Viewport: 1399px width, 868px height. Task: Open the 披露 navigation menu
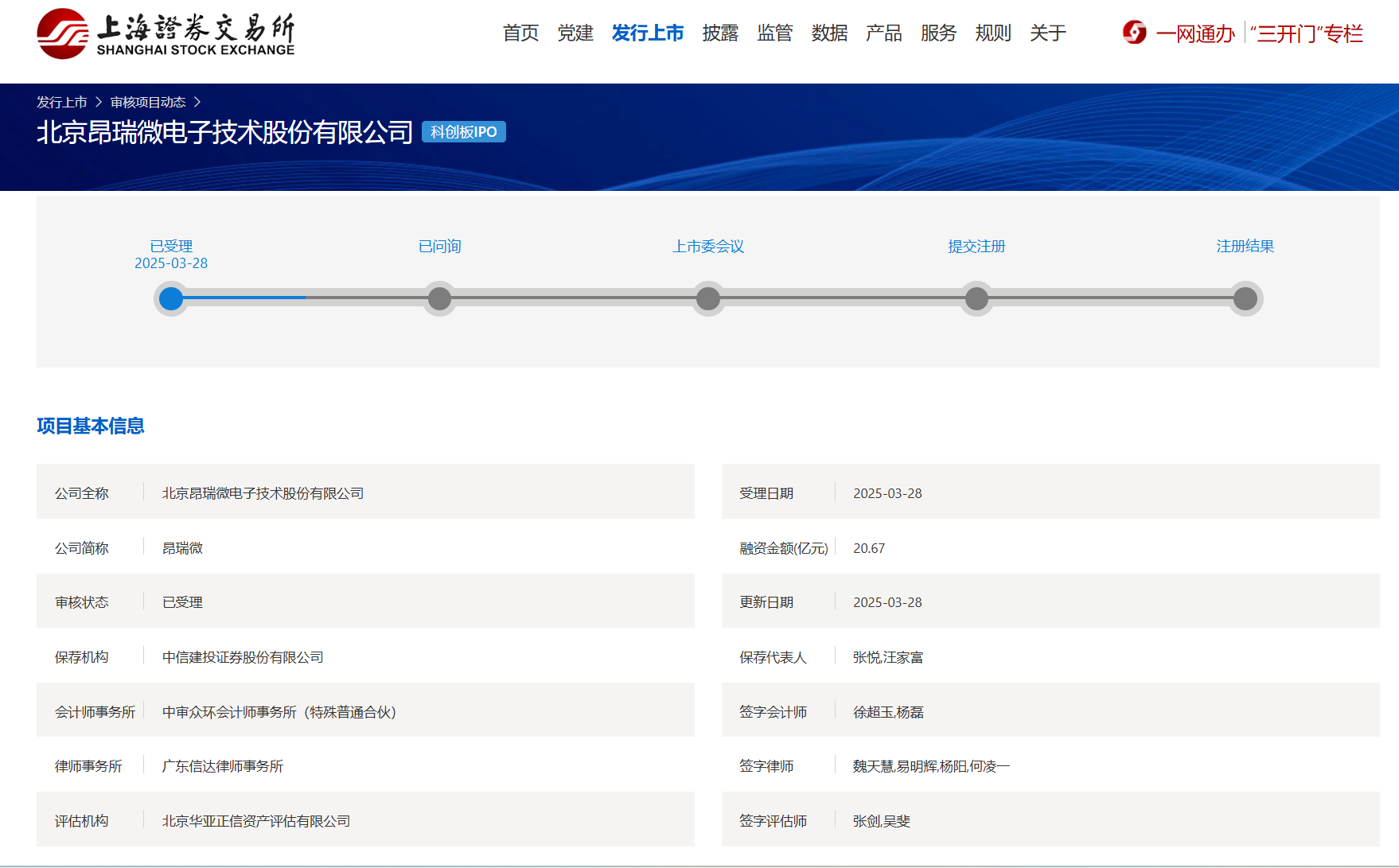pyautogui.click(x=720, y=33)
